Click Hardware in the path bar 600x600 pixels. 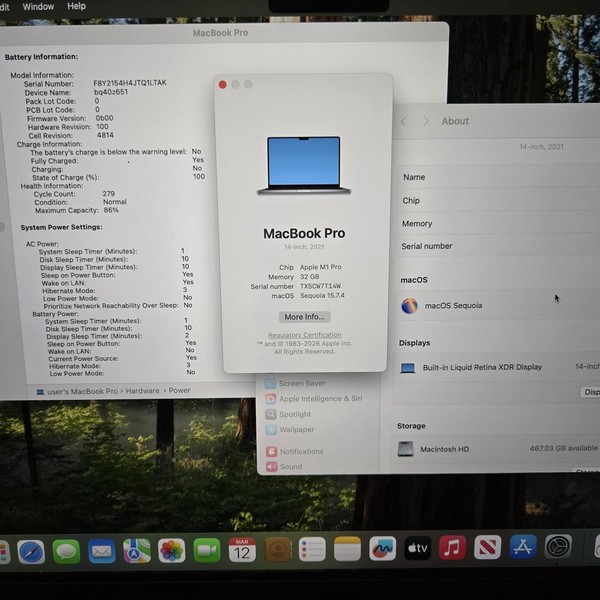[x=142, y=391]
